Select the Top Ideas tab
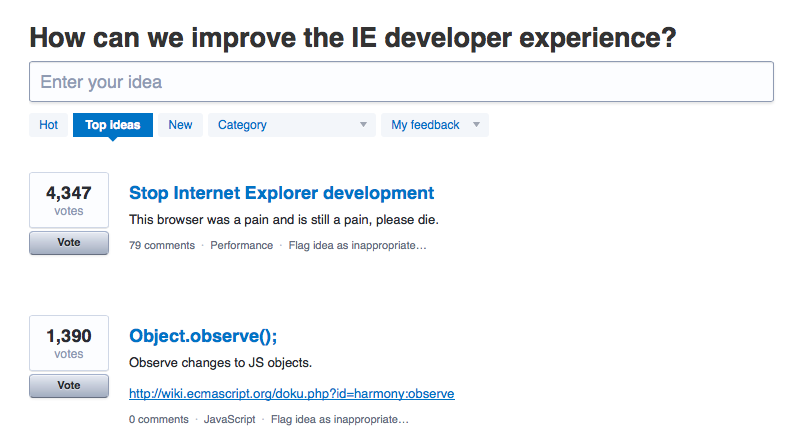Viewport: 800px width, 446px height. [113, 125]
